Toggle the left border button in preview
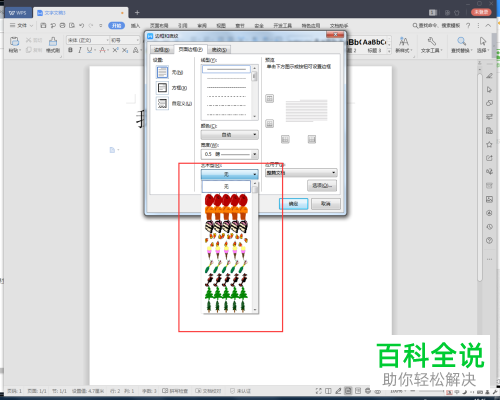The width and height of the screenshot is (500, 400). tap(285, 139)
